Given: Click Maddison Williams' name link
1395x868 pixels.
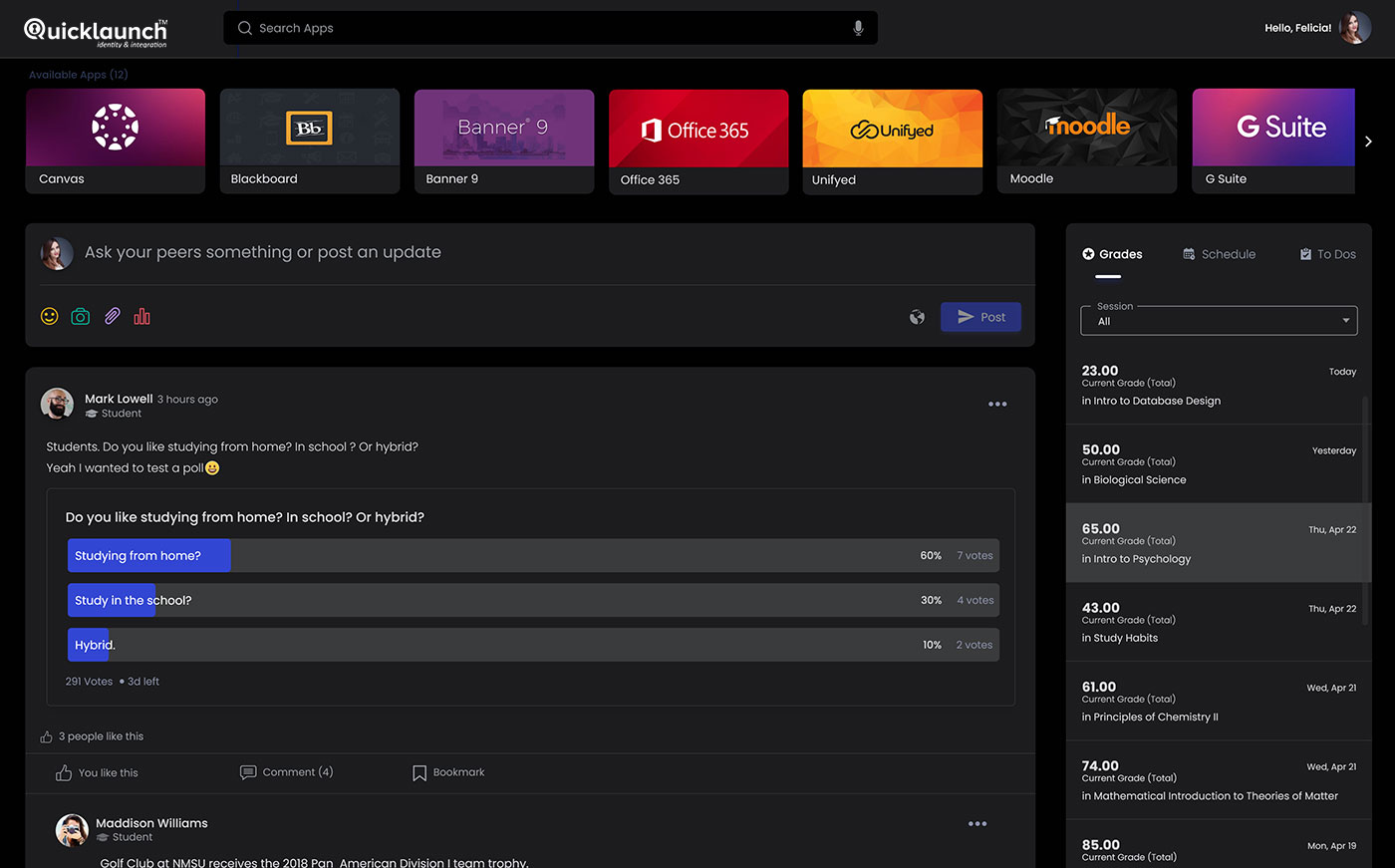Looking at the screenshot, I should coord(151,823).
